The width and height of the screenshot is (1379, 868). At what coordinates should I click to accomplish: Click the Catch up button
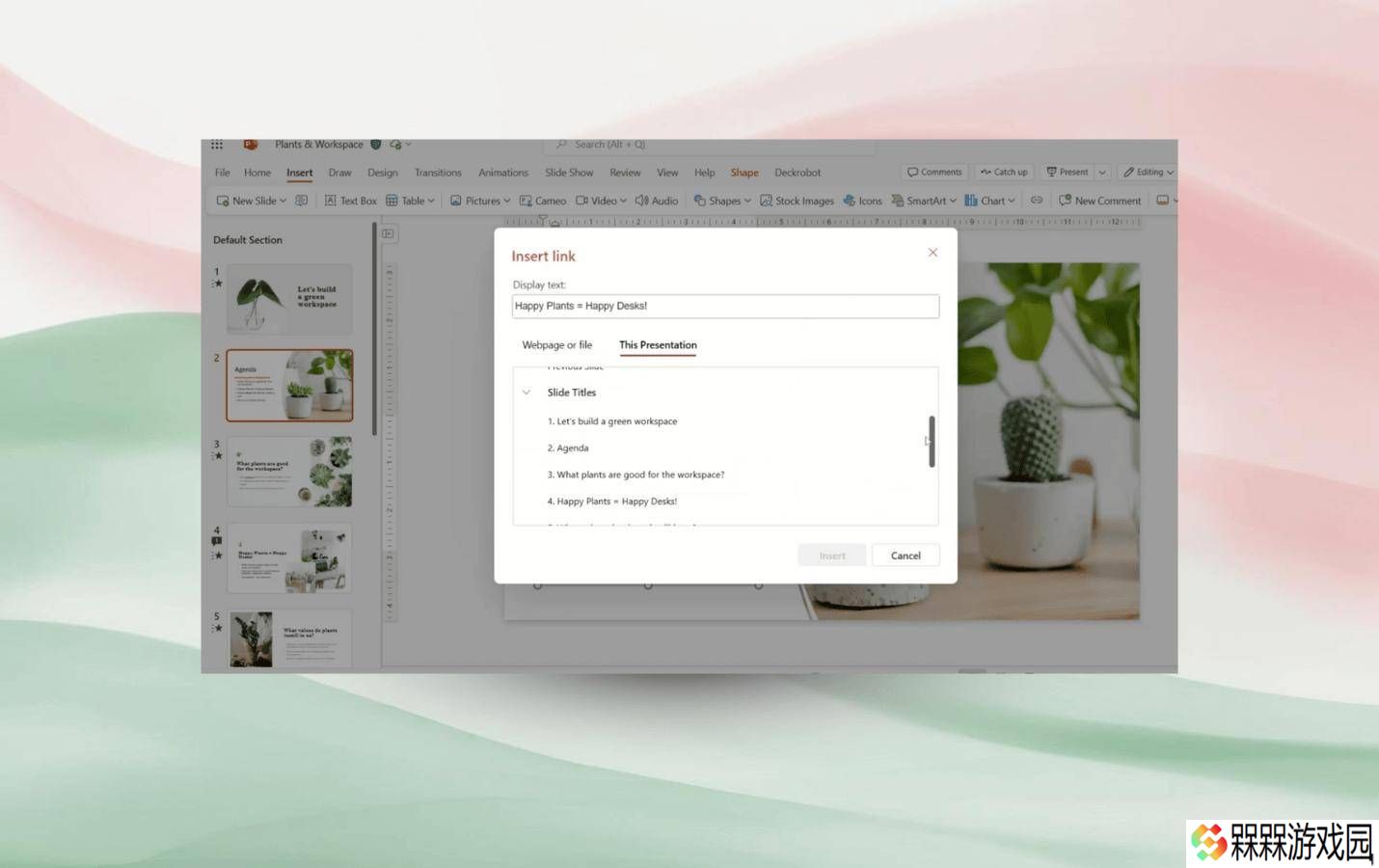1004,172
